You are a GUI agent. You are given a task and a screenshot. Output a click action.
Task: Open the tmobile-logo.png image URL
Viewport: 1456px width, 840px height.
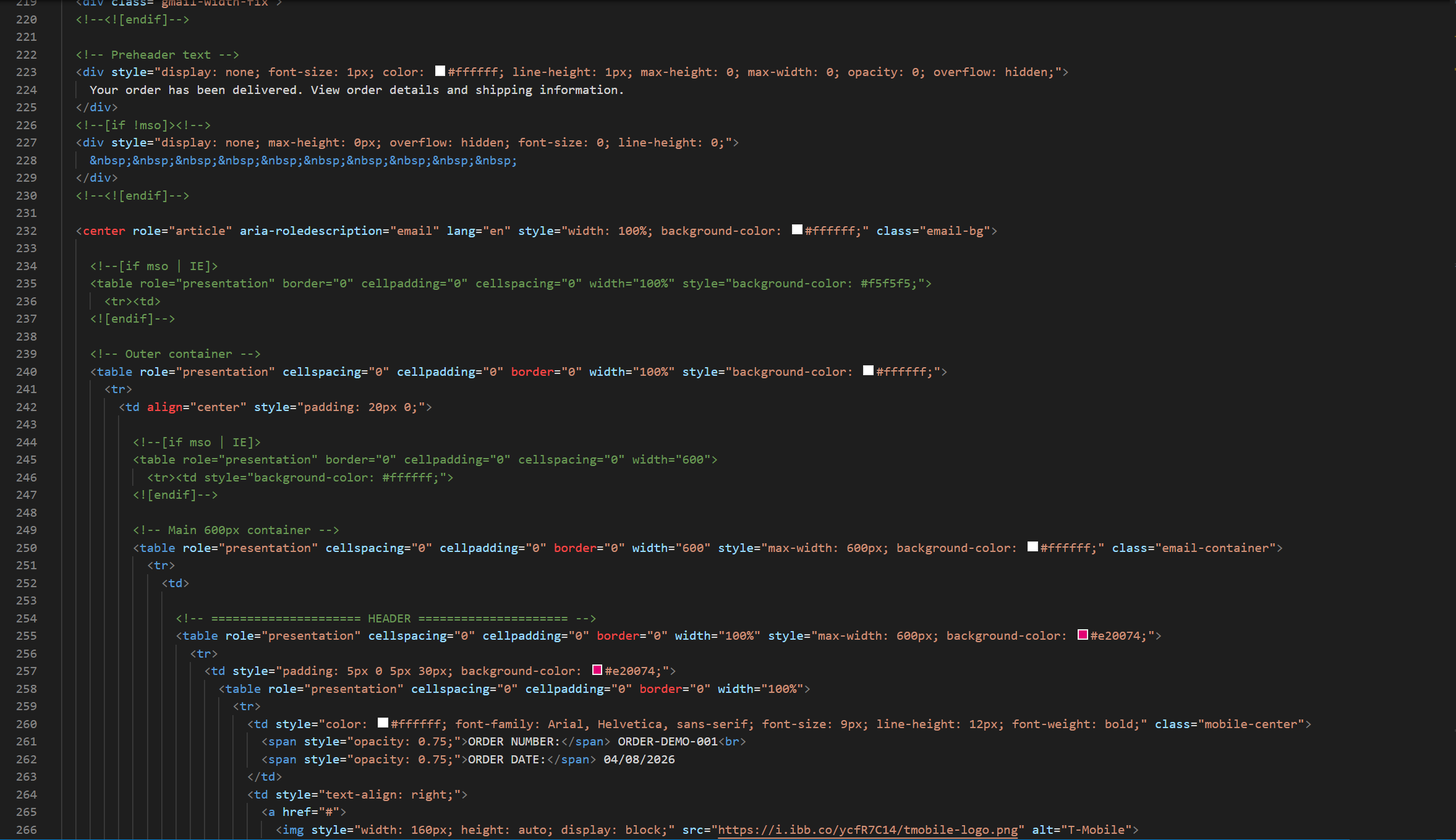866,829
